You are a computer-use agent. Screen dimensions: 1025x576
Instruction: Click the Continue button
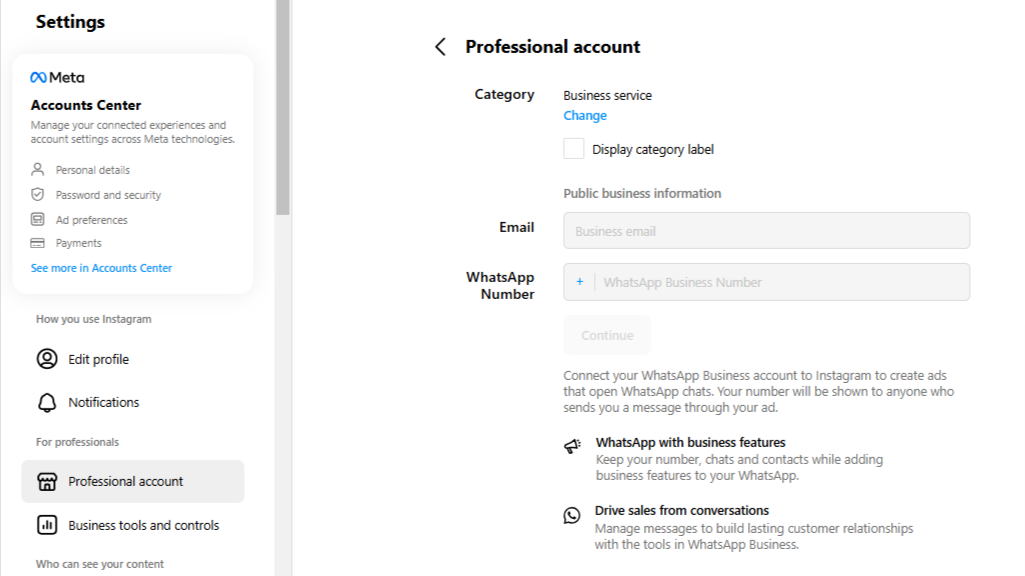pos(607,335)
